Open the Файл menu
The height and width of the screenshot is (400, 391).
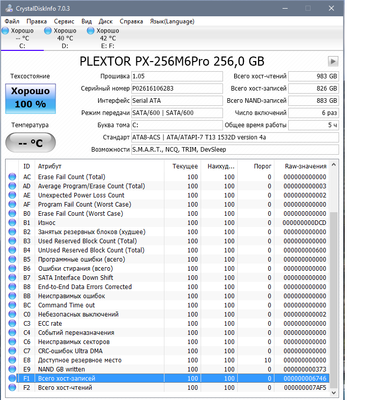tap(12, 21)
